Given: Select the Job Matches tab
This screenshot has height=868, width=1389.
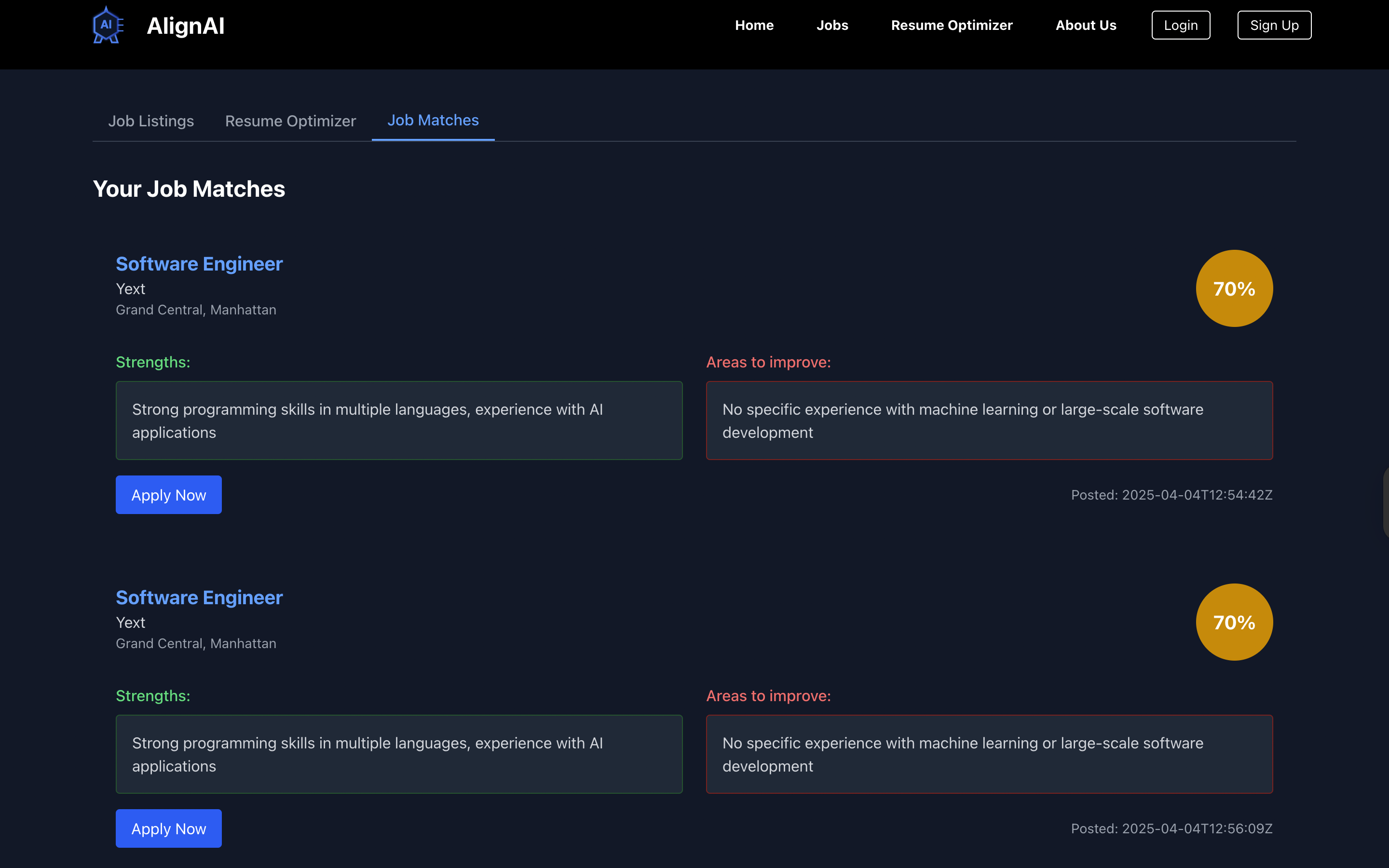Looking at the screenshot, I should [433, 121].
